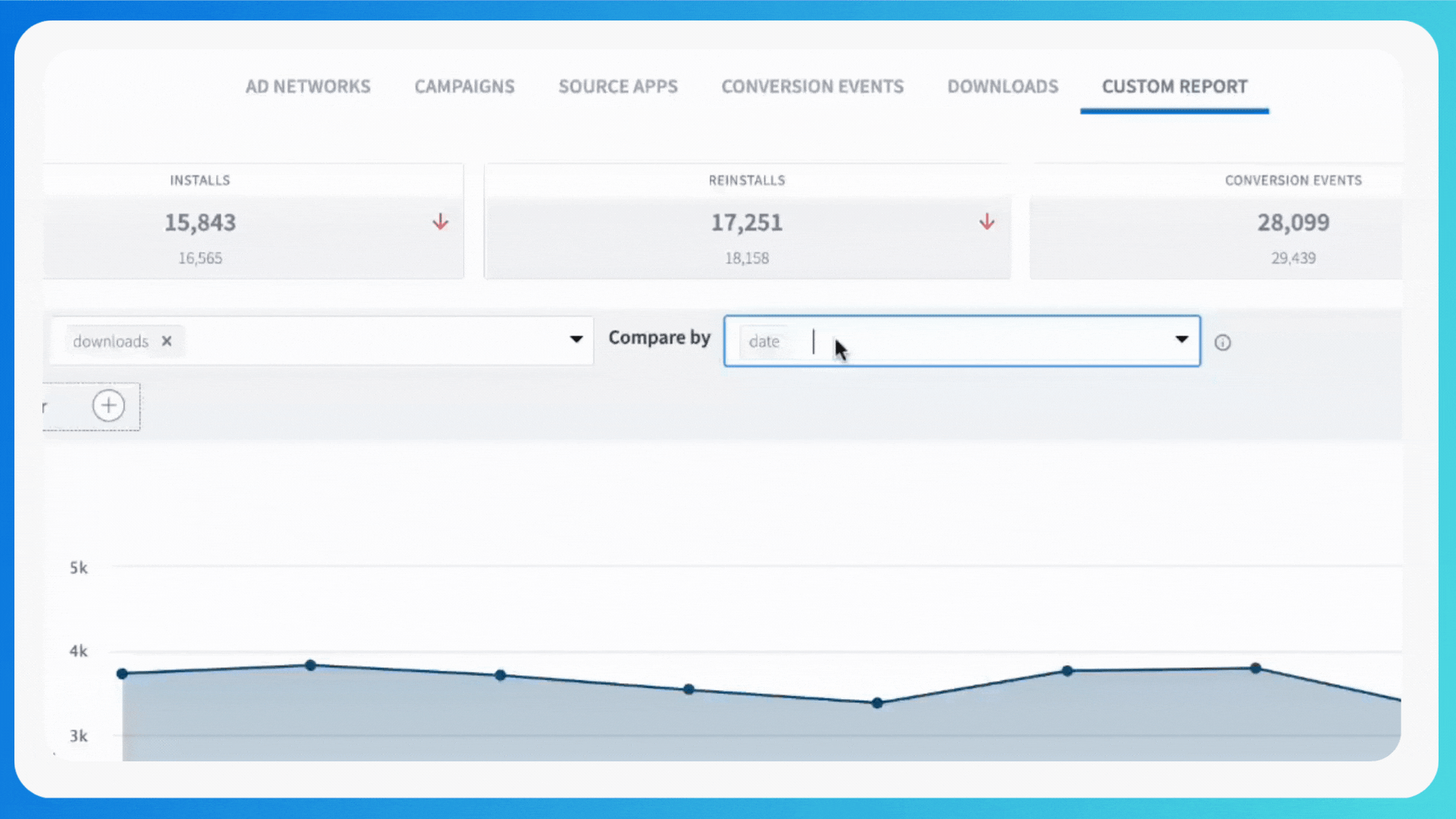Click the CUSTOM REPORT active tab

pyautogui.click(x=1175, y=86)
